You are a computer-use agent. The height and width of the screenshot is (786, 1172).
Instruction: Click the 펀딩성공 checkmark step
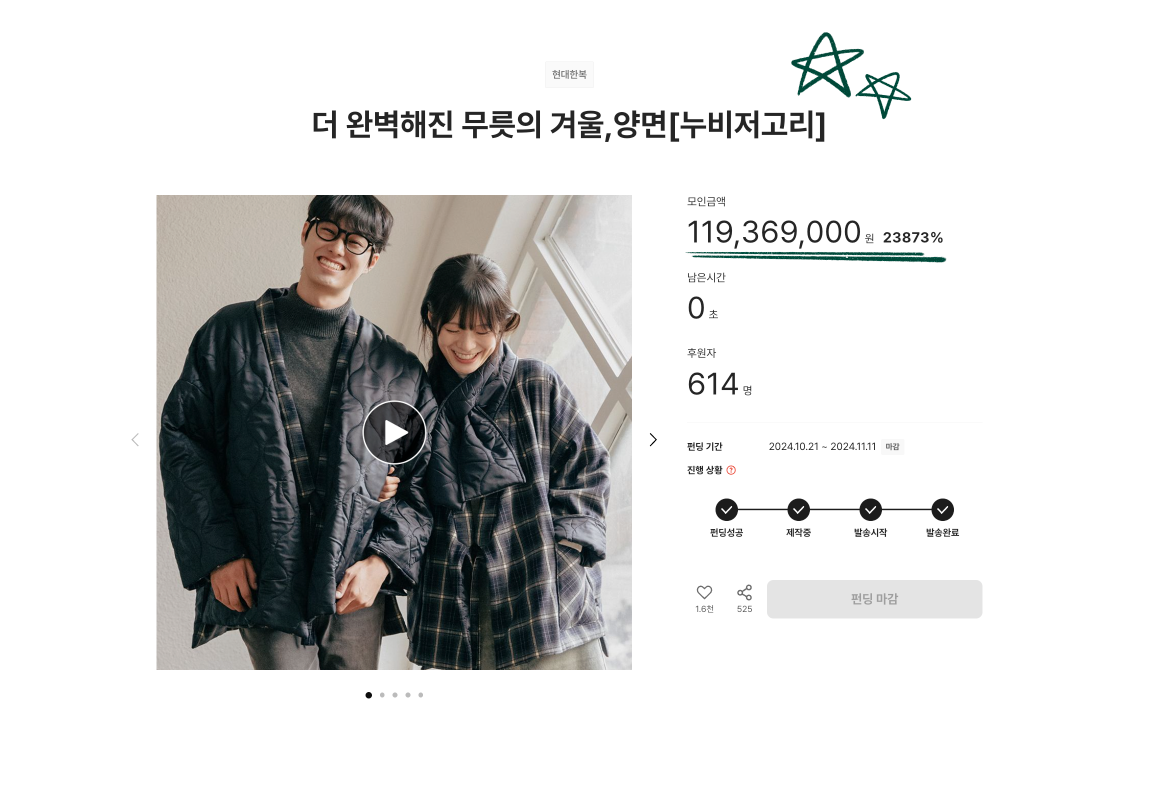coord(727,510)
